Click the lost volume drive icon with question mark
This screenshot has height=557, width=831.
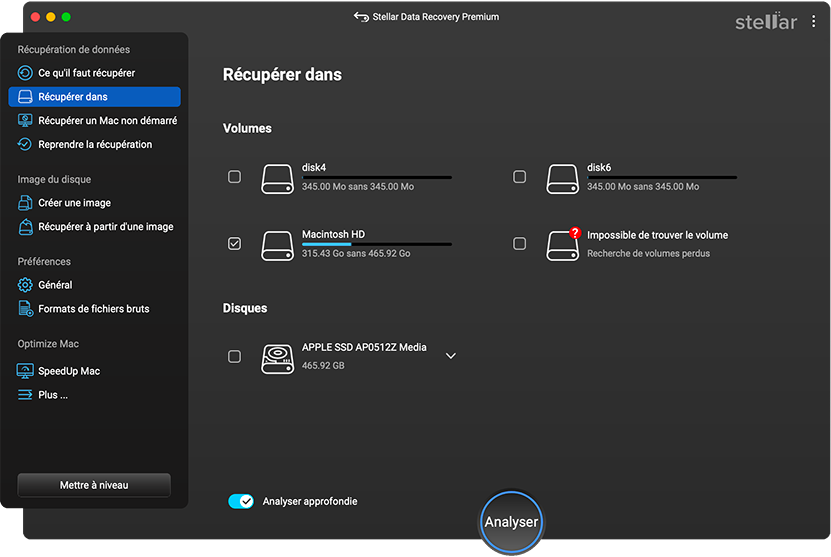(x=562, y=245)
